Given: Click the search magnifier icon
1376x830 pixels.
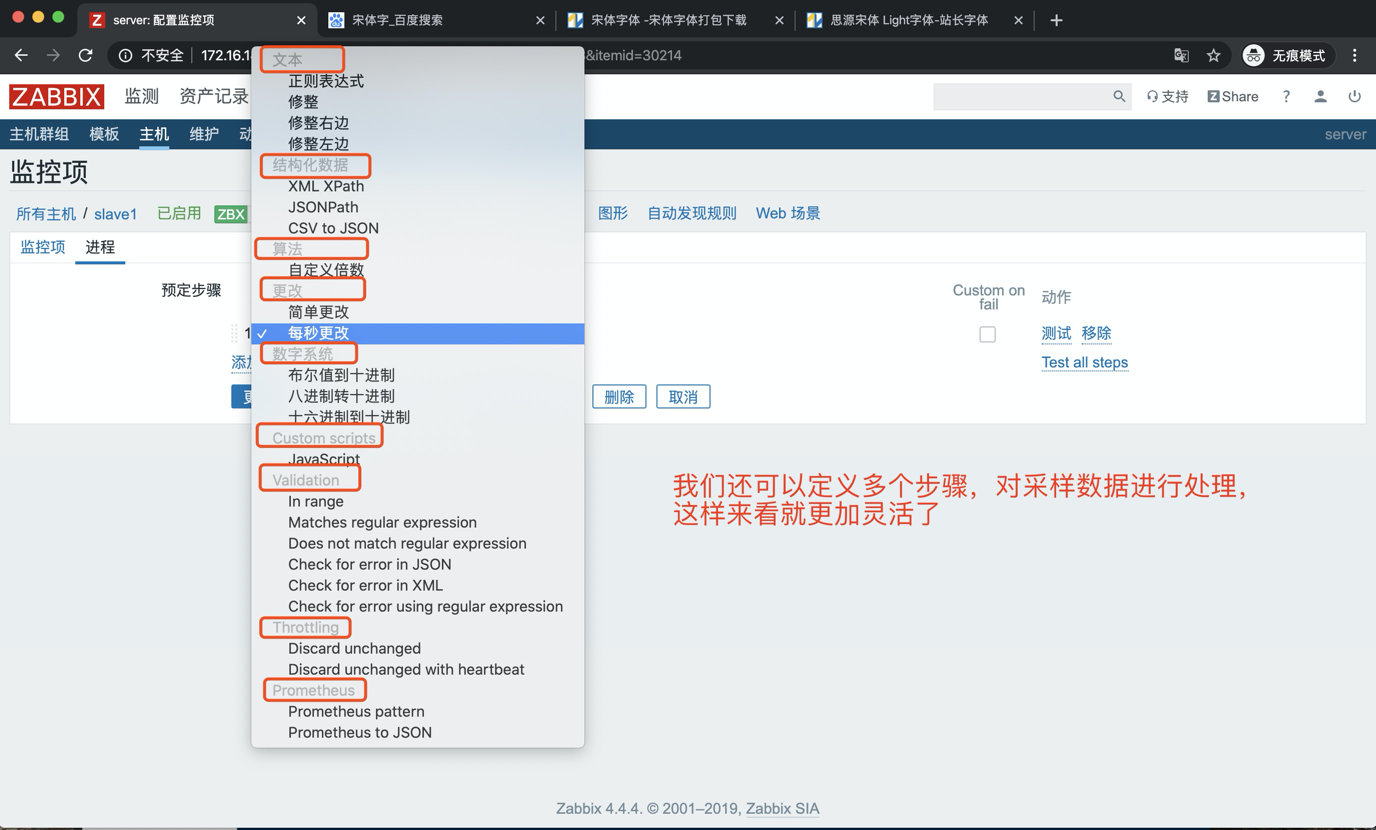Looking at the screenshot, I should tap(1119, 96).
